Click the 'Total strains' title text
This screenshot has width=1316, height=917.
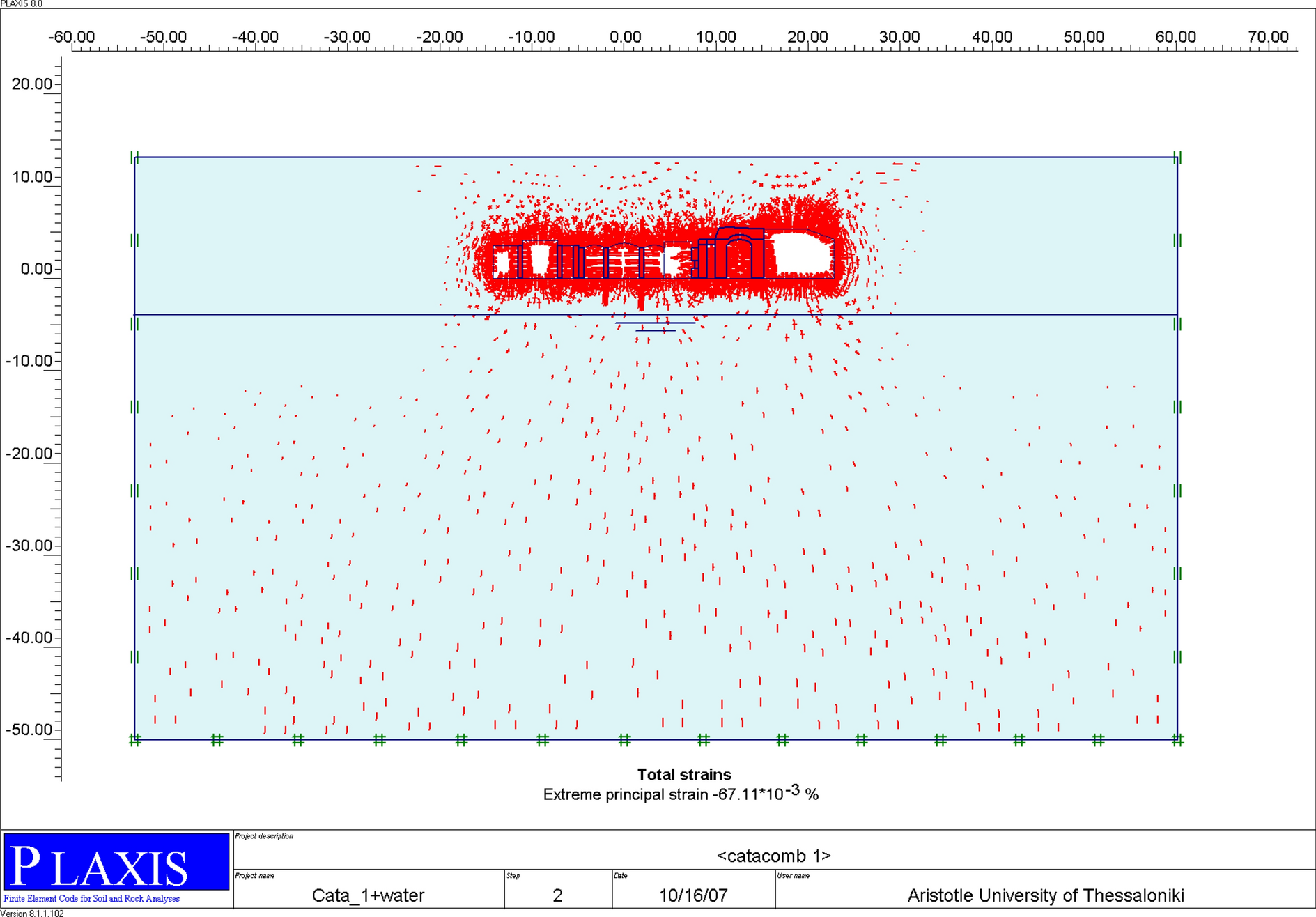click(684, 775)
